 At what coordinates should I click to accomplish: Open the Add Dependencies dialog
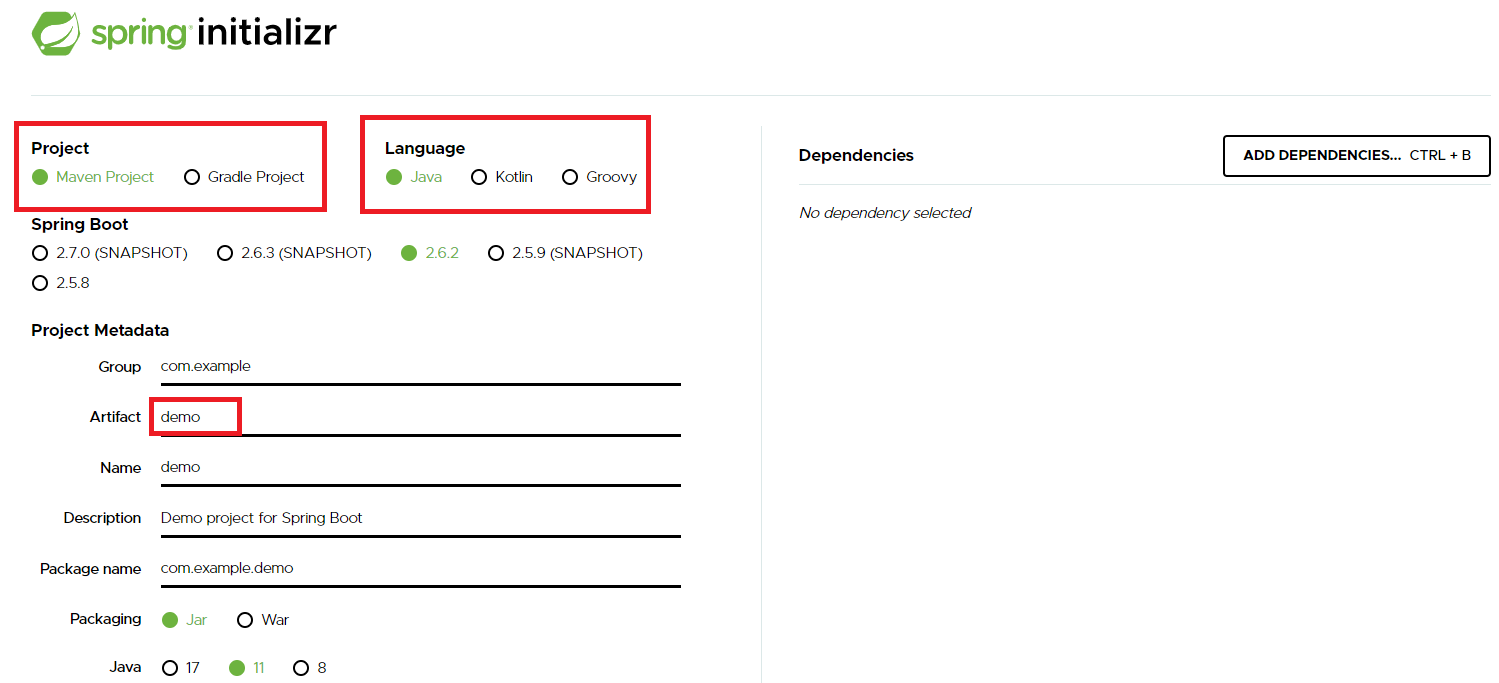tap(1357, 156)
